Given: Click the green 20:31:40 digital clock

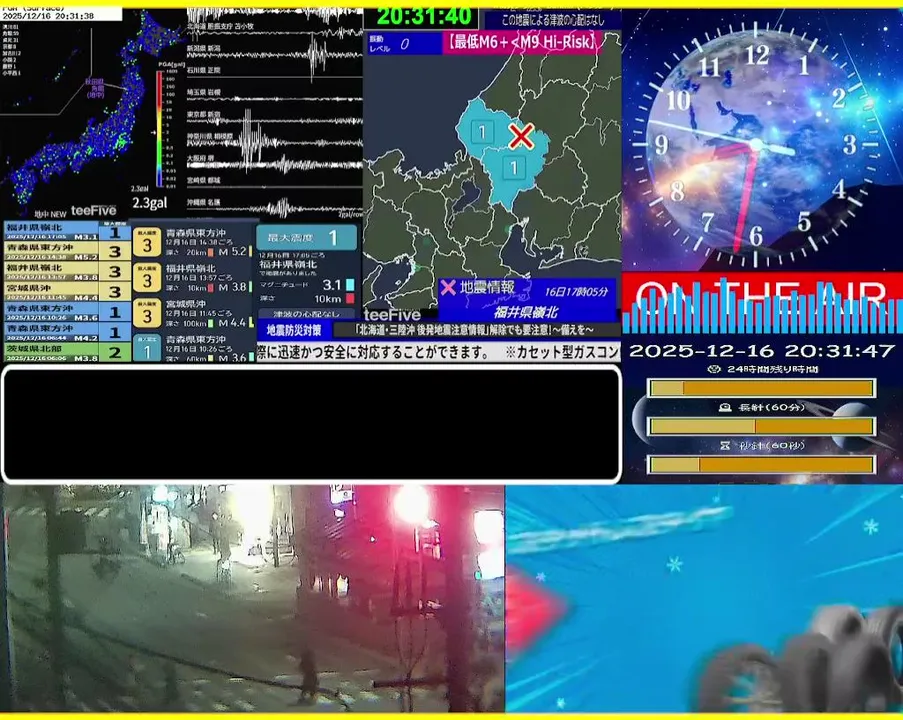Looking at the screenshot, I should [424, 17].
